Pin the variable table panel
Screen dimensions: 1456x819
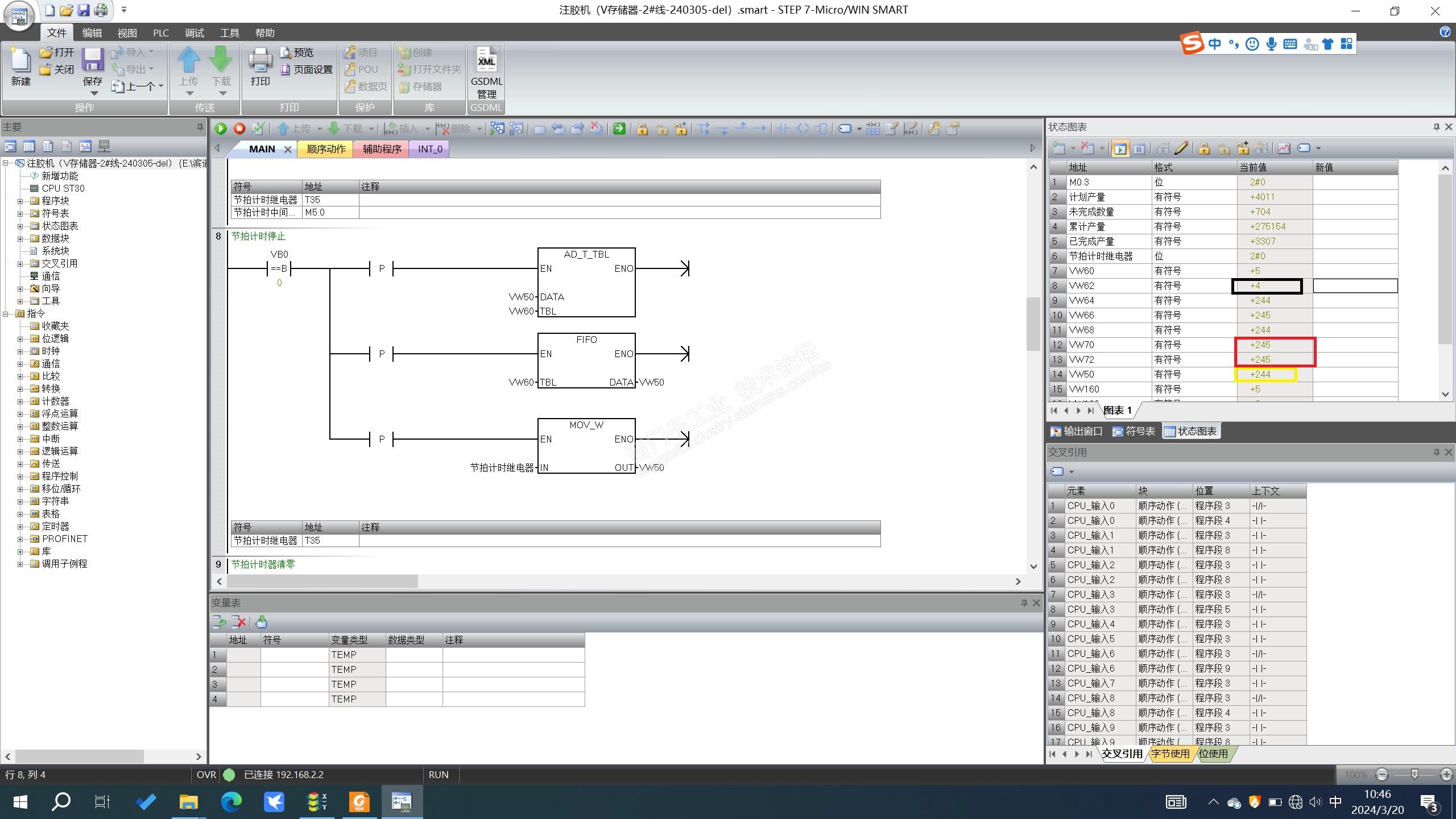1024,603
